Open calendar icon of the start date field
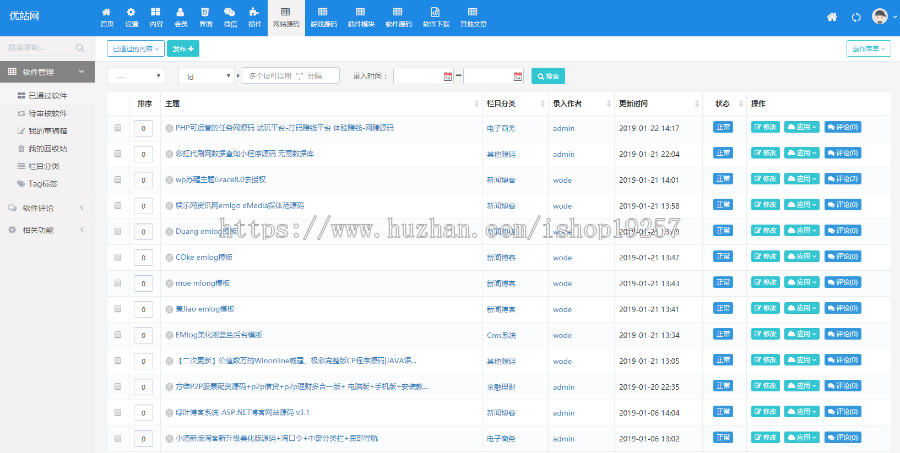This screenshot has height=453, width=900. [448, 76]
